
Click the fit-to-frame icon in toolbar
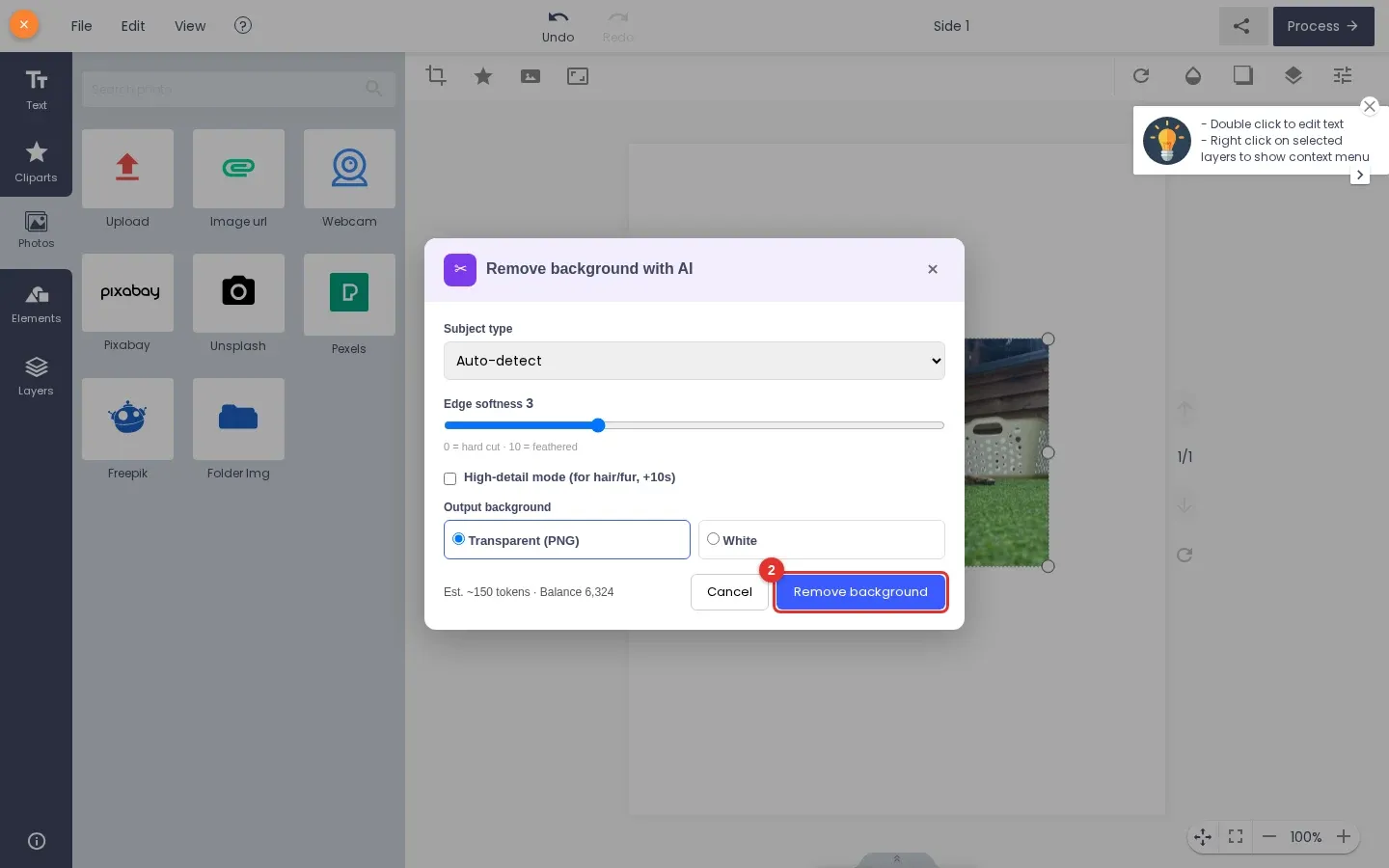click(578, 75)
